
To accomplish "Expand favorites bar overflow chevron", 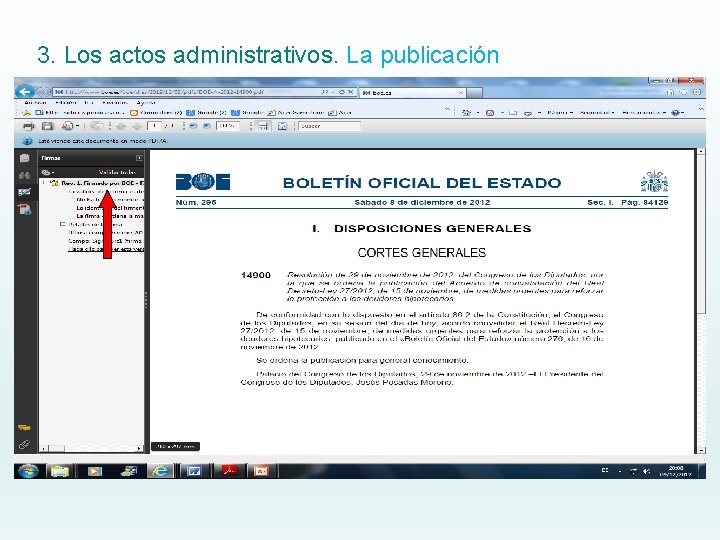I will coord(447,110).
